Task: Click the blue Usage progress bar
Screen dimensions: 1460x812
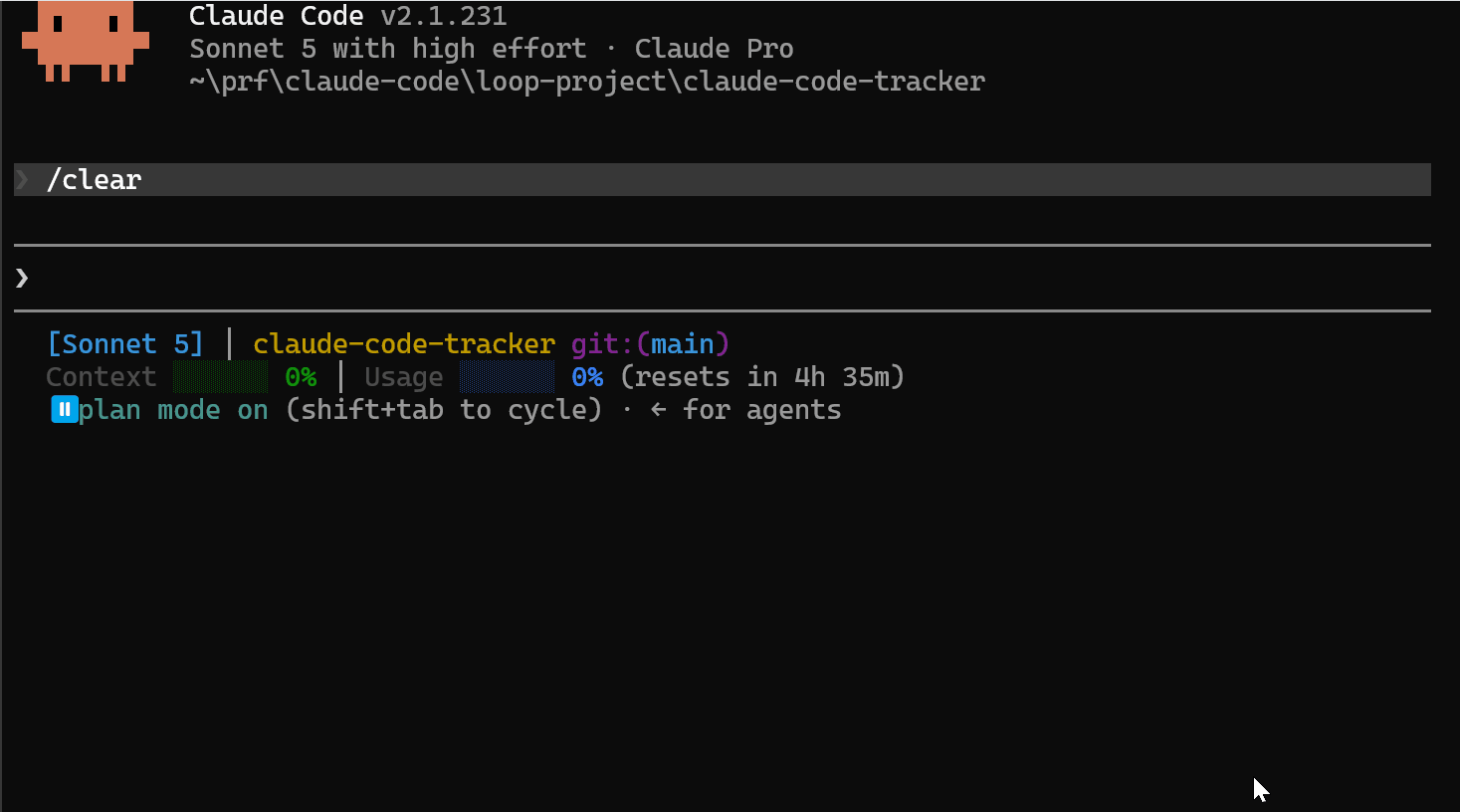Action: coord(508,377)
